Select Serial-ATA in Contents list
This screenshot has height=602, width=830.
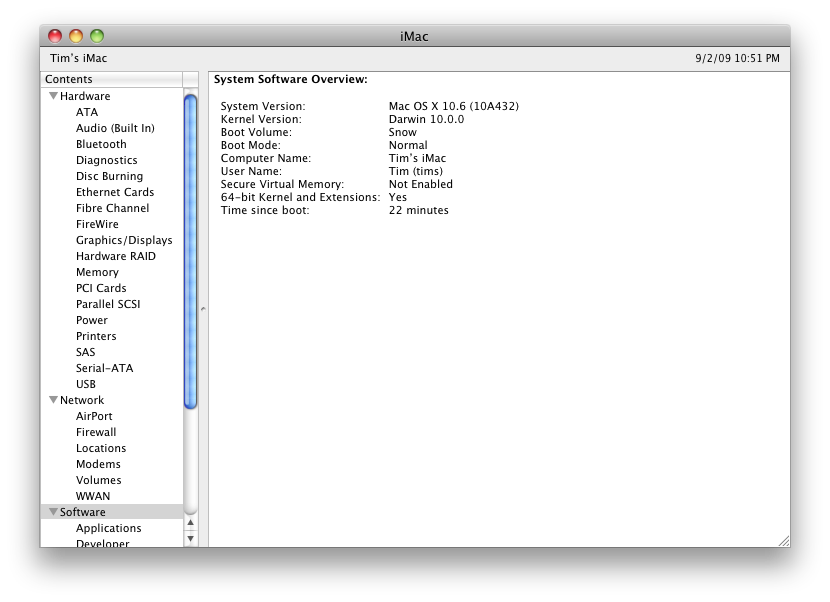point(104,368)
